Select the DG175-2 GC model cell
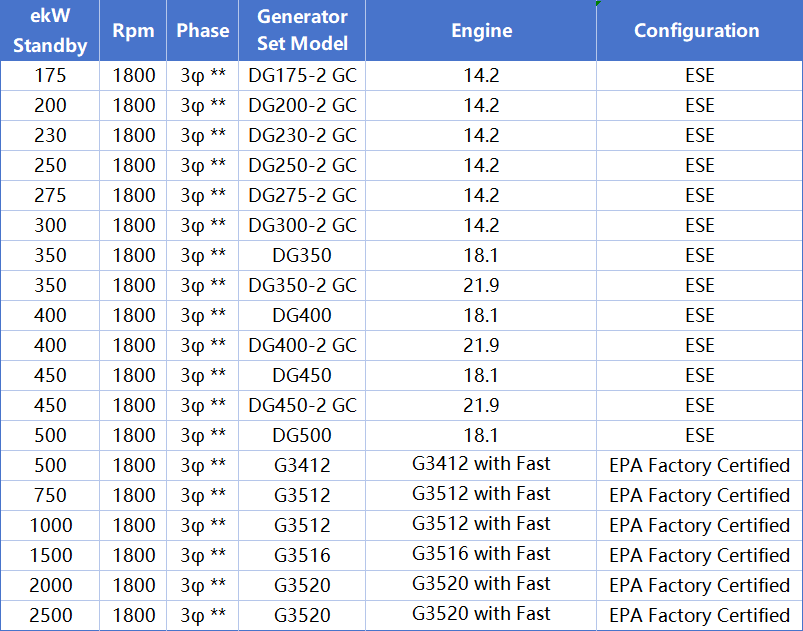Screen dimensions: 803x631 pyautogui.click(x=302, y=76)
